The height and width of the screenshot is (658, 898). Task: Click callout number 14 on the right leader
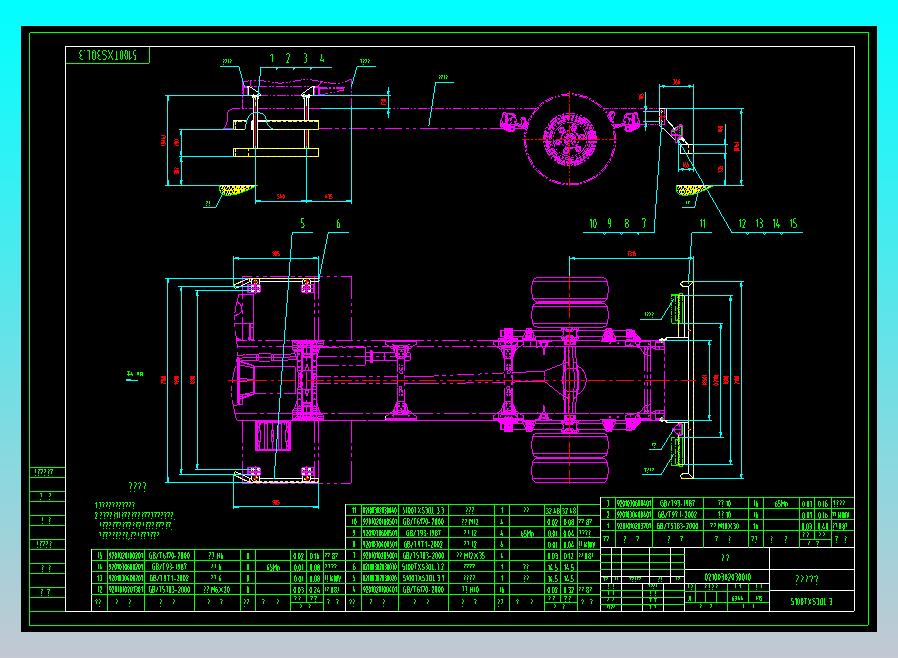(x=776, y=223)
